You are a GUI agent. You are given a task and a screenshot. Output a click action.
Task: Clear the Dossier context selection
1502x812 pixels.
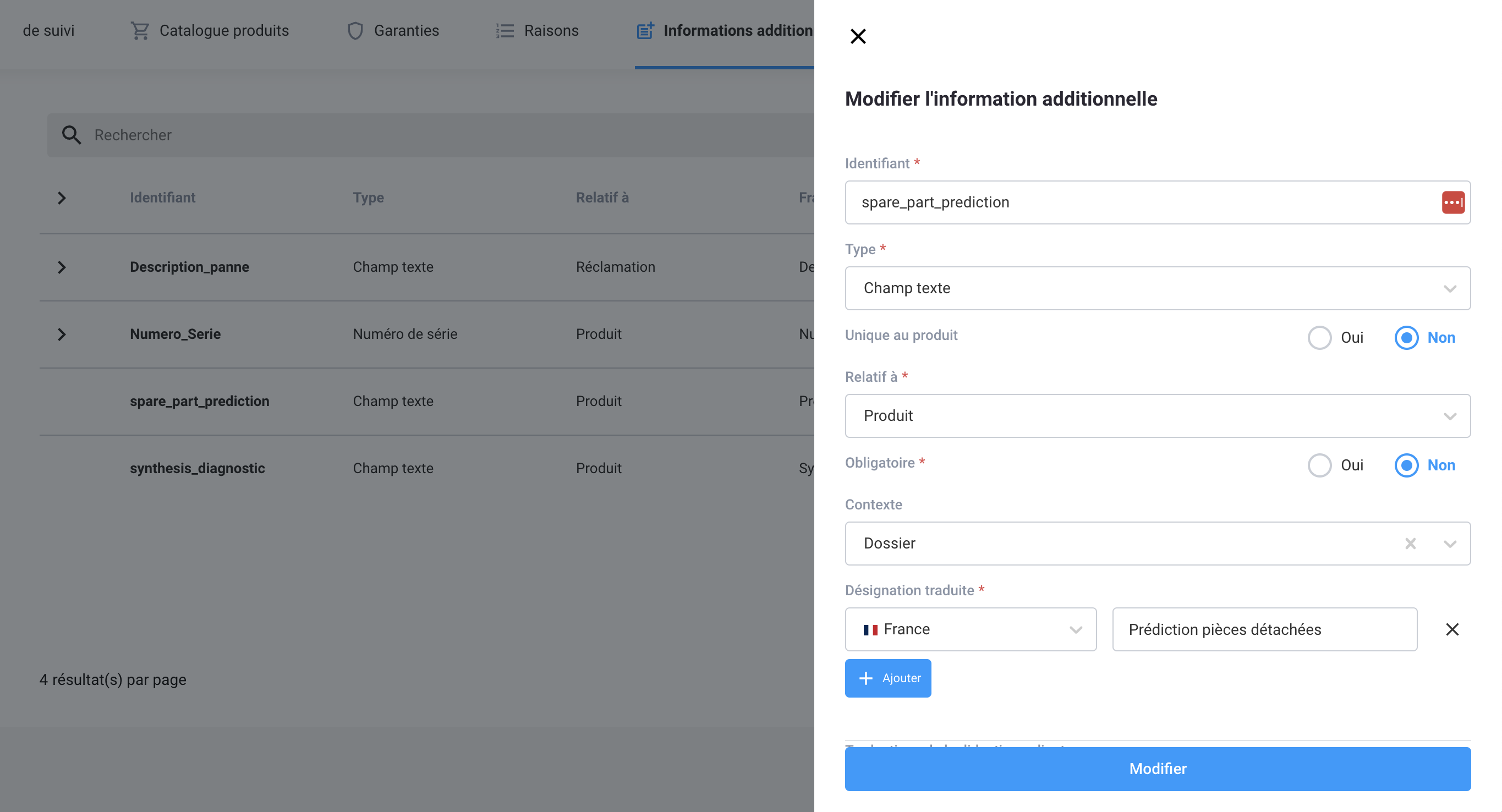point(1410,544)
